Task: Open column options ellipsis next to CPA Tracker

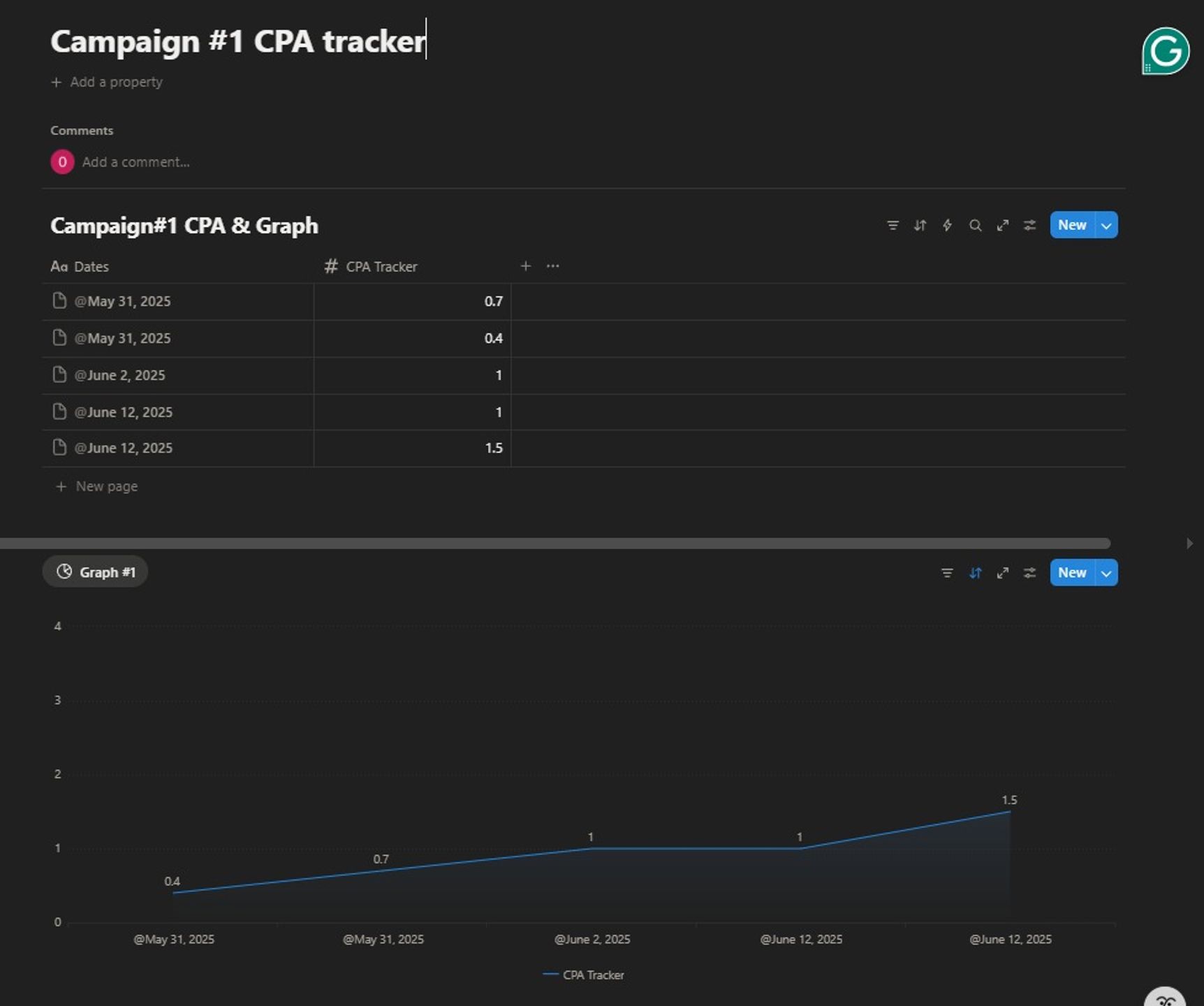Action: (x=552, y=266)
